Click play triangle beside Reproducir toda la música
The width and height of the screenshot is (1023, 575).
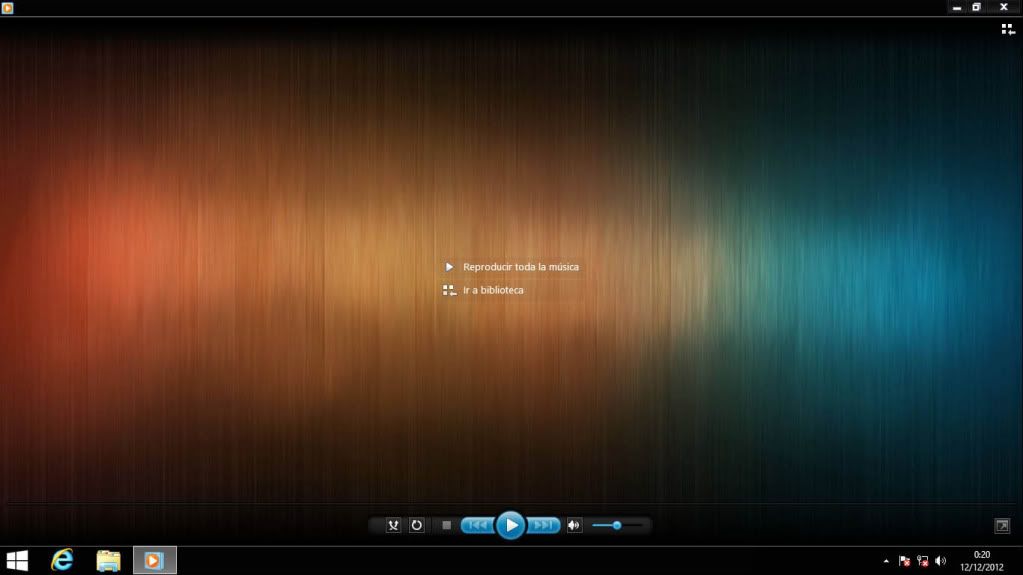click(449, 267)
